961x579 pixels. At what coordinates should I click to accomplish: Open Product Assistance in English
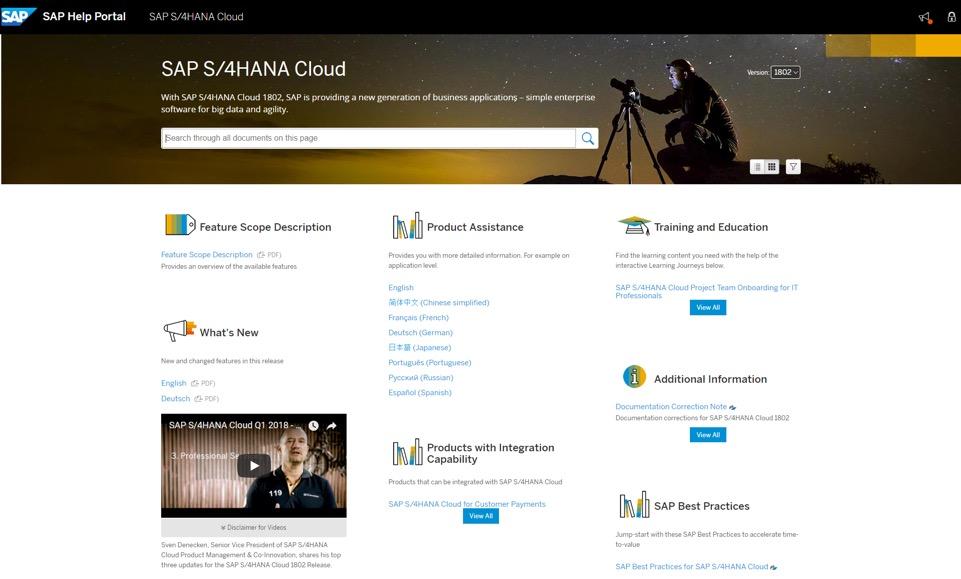click(x=401, y=288)
